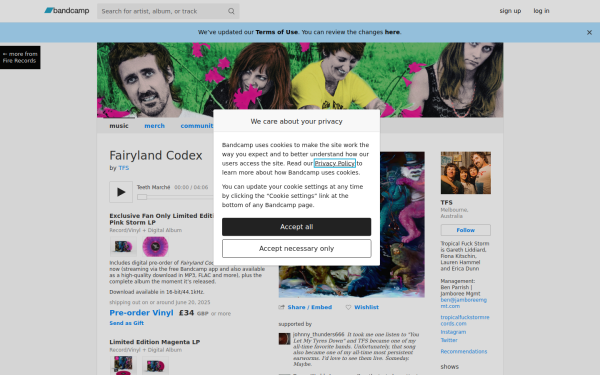Viewport: 600px width, 375px height.
Task: Open the sign up link
Action: [x=510, y=11]
